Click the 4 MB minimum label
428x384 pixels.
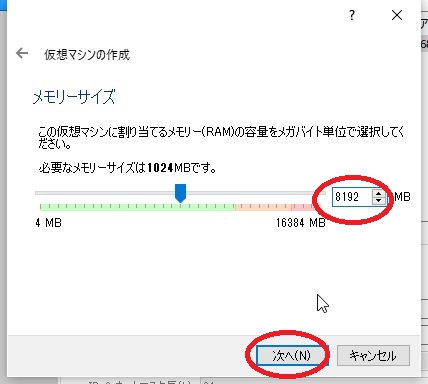(49, 223)
